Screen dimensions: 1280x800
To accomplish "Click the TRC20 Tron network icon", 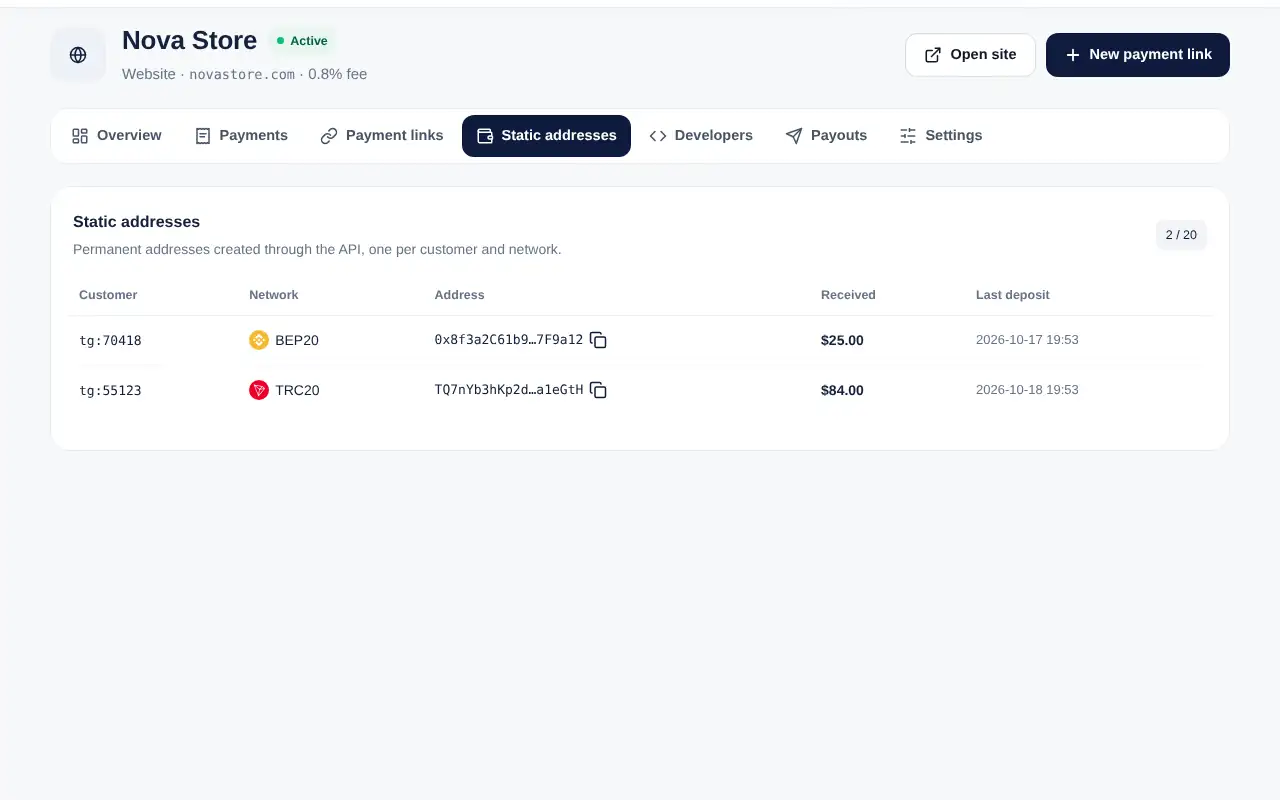I will (259, 390).
